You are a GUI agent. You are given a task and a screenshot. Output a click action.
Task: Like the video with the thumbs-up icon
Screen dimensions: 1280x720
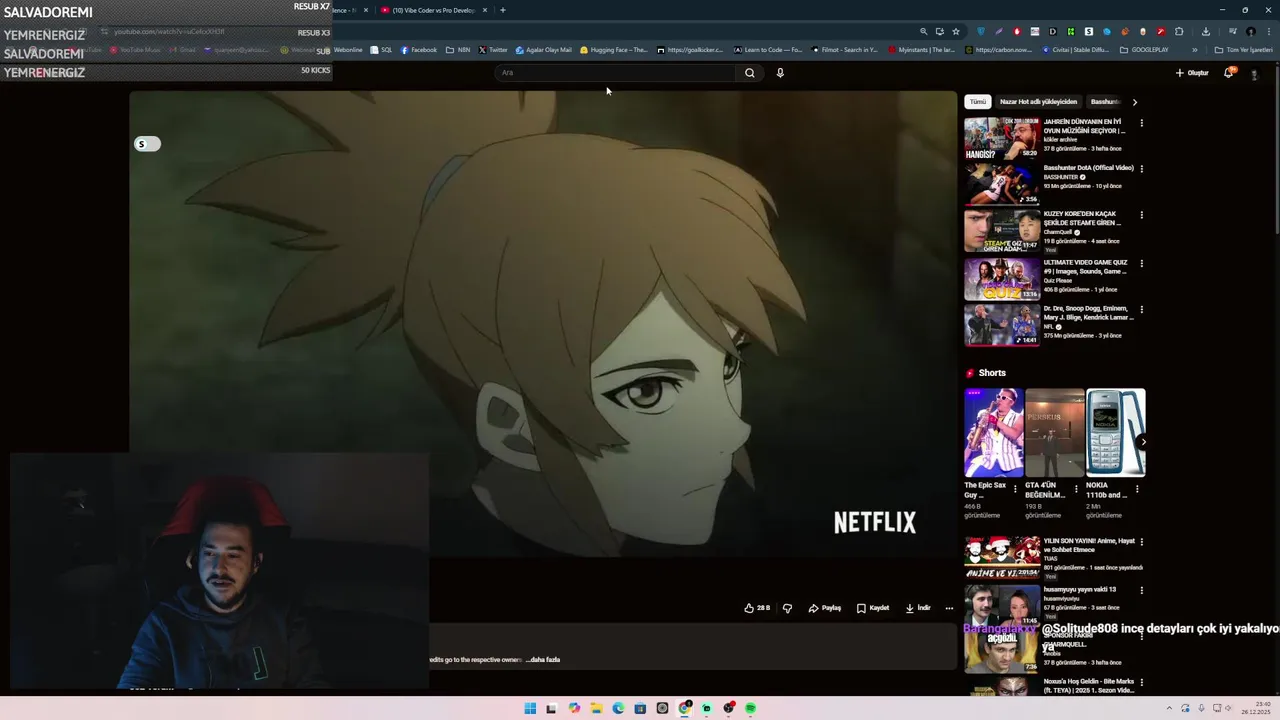point(757,608)
